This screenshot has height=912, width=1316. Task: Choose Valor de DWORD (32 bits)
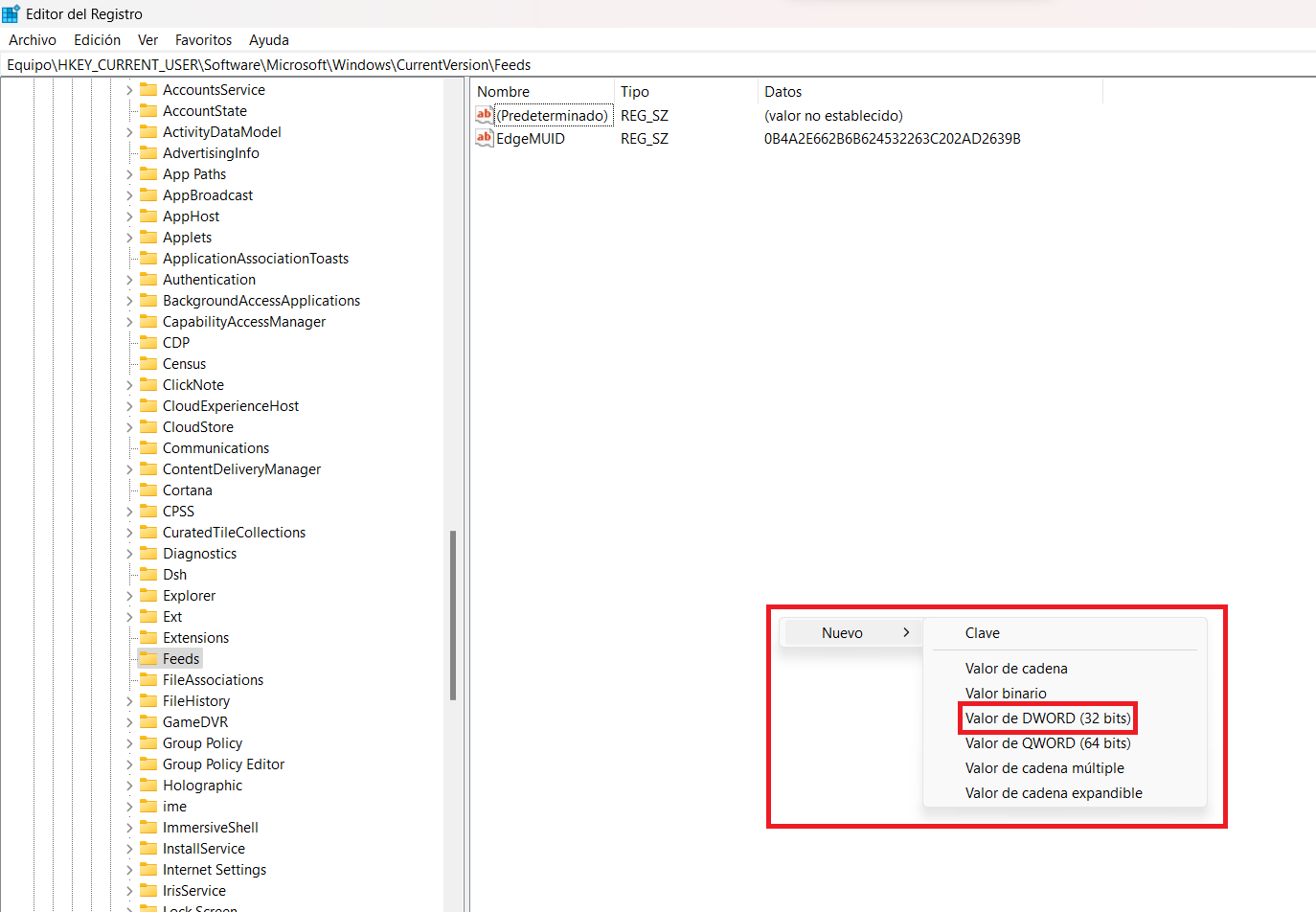point(1047,718)
